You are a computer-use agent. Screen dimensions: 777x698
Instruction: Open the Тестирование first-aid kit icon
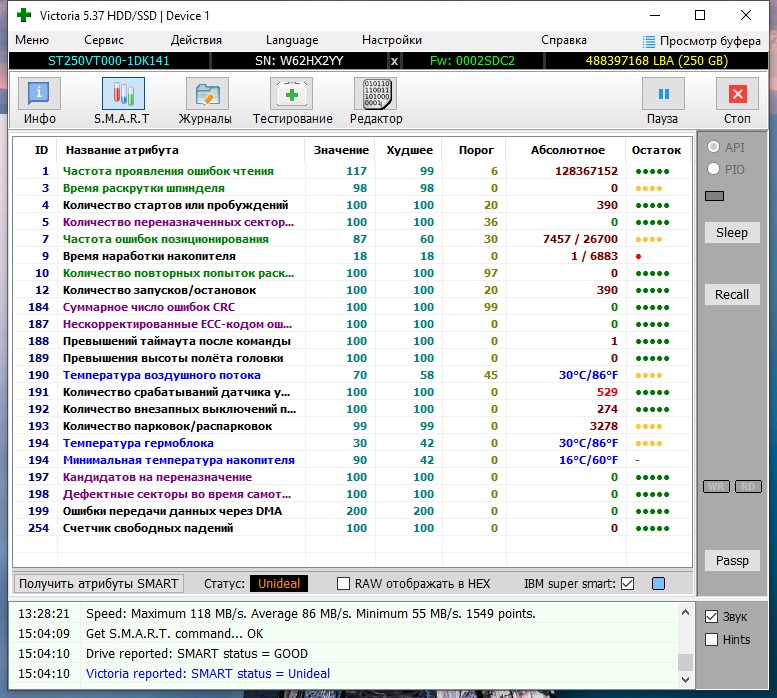point(291,94)
